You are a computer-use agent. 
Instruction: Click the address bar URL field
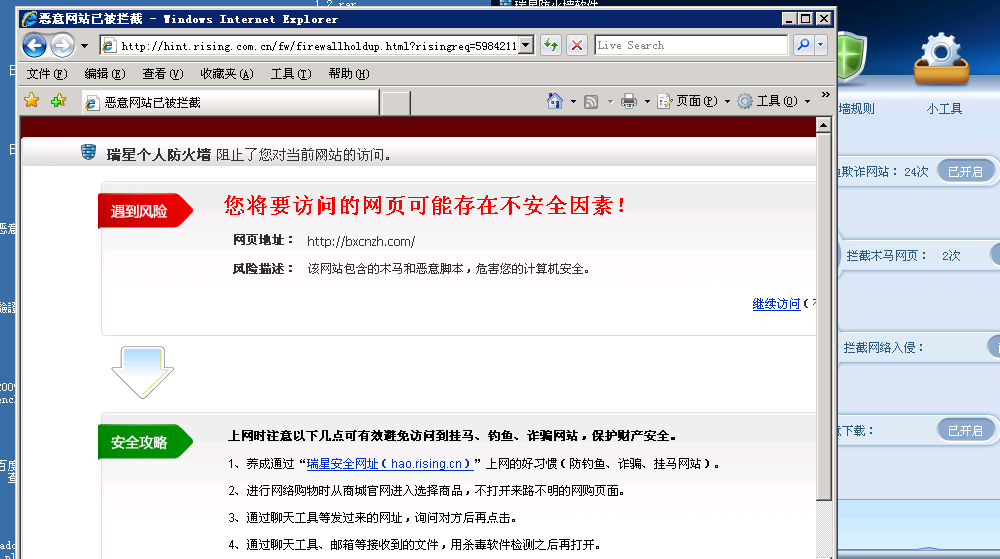(x=310, y=46)
